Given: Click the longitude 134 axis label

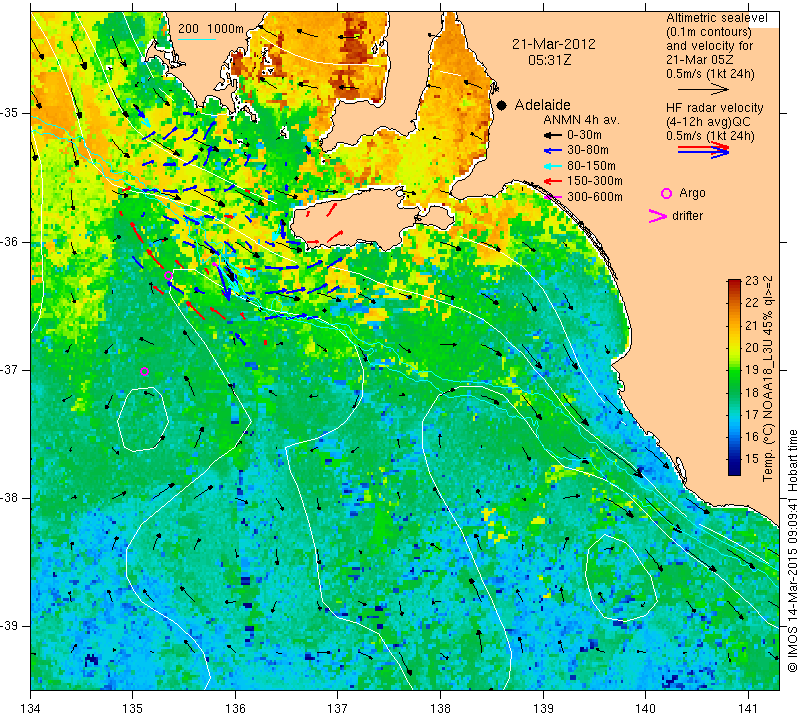Looking at the screenshot, I should point(31,709).
